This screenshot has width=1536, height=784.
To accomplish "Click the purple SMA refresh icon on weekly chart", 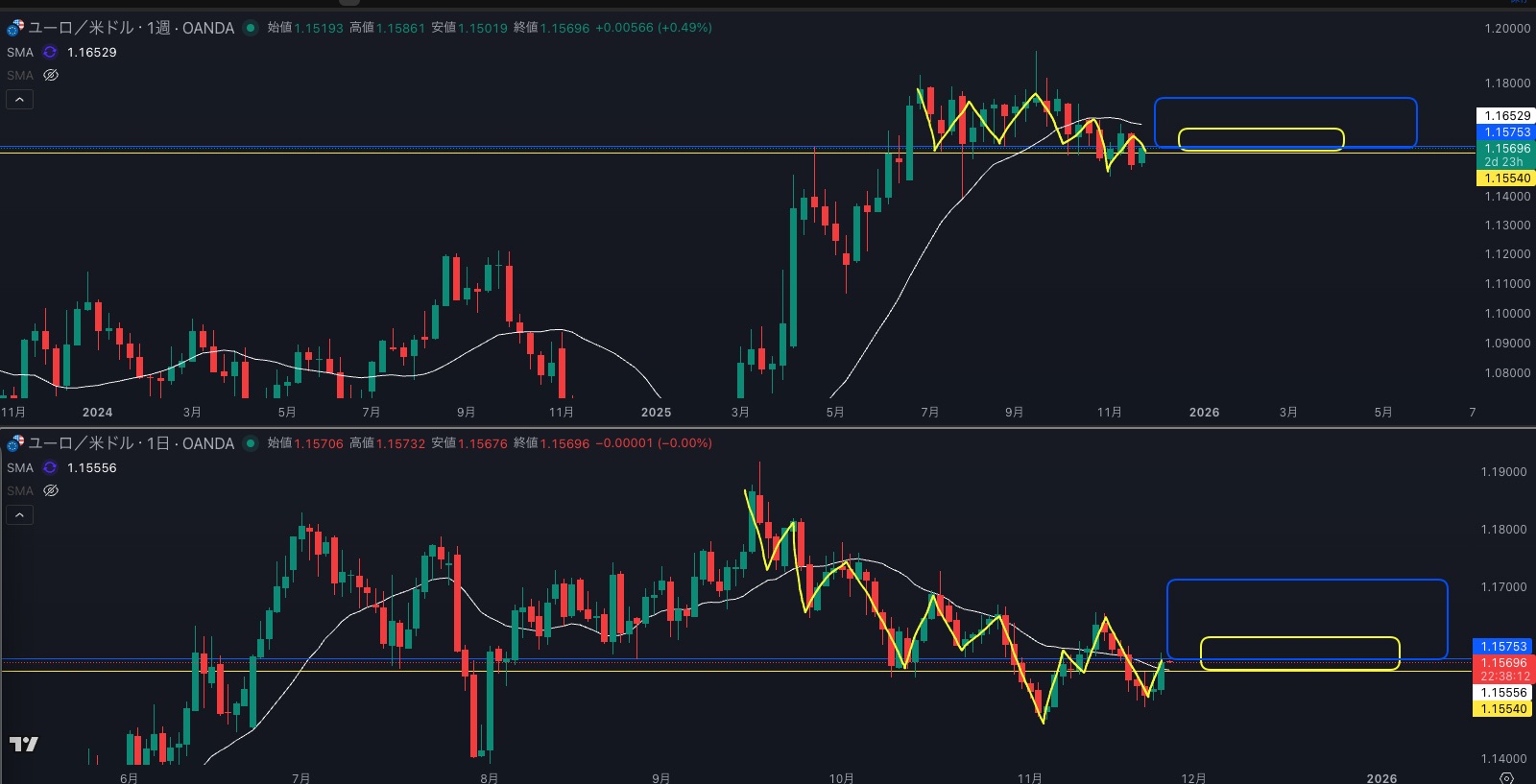I will [50, 53].
